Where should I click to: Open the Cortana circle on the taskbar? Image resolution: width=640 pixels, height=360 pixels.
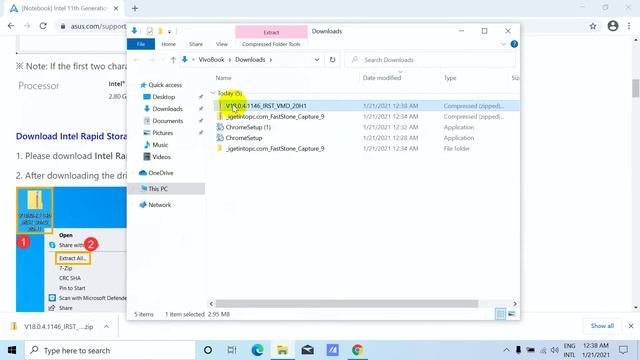coord(208,350)
